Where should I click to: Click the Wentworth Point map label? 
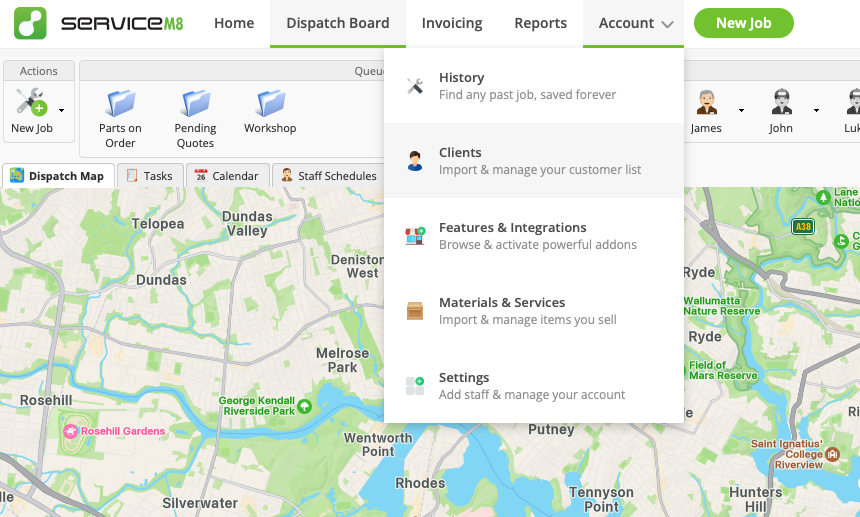point(378,445)
